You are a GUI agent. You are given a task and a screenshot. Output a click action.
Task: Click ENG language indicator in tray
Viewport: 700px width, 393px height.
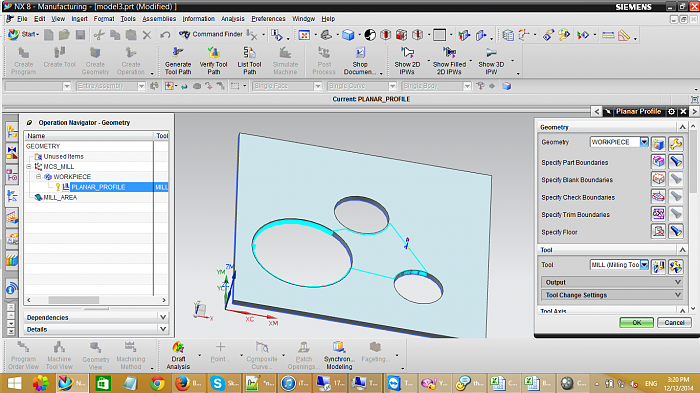point(651,384)
